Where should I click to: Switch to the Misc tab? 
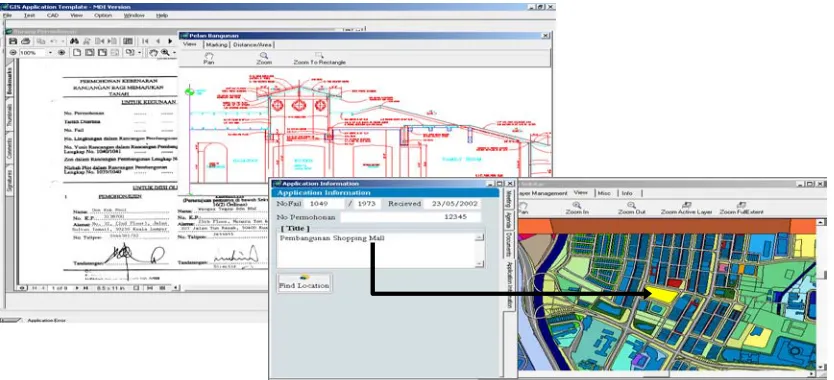[604, 193]
